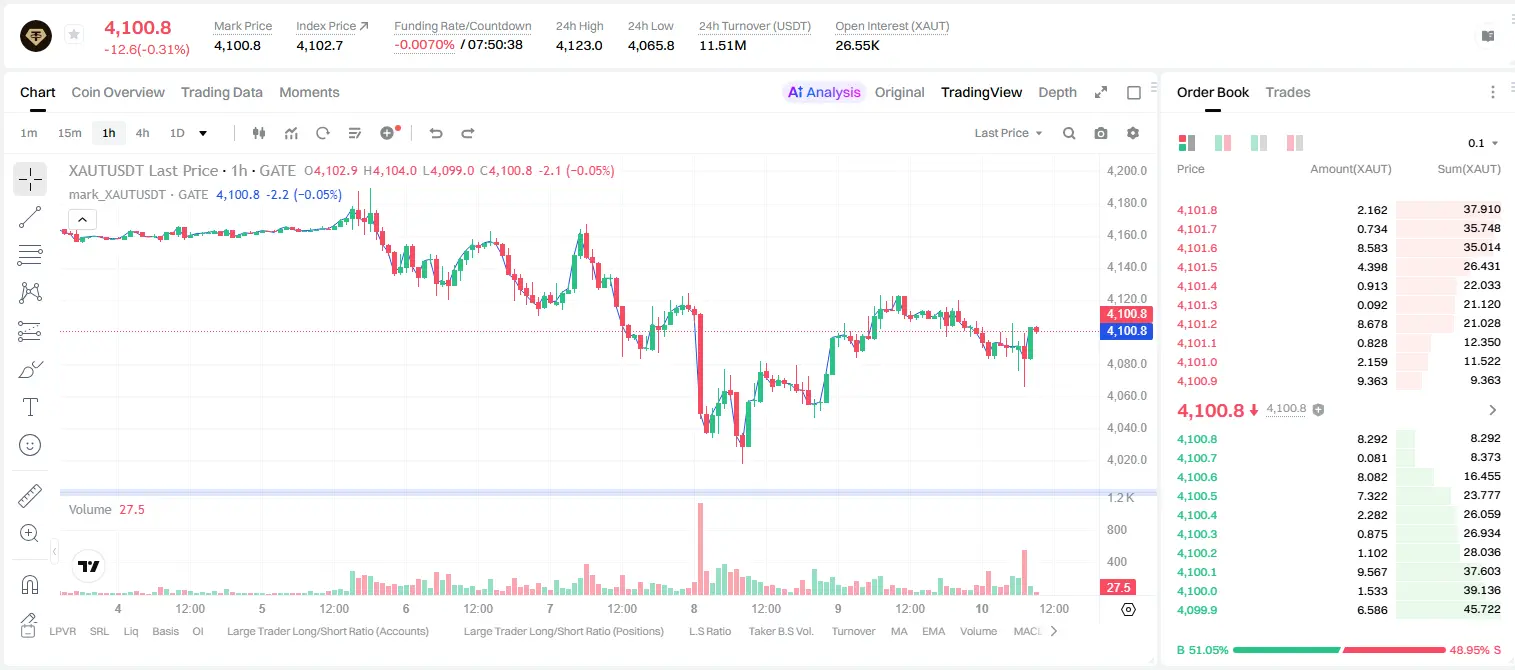This screenshot has width=1515, height=670.
Task: Open the emoji sticker tool
Action: click(x=30, y=445)
